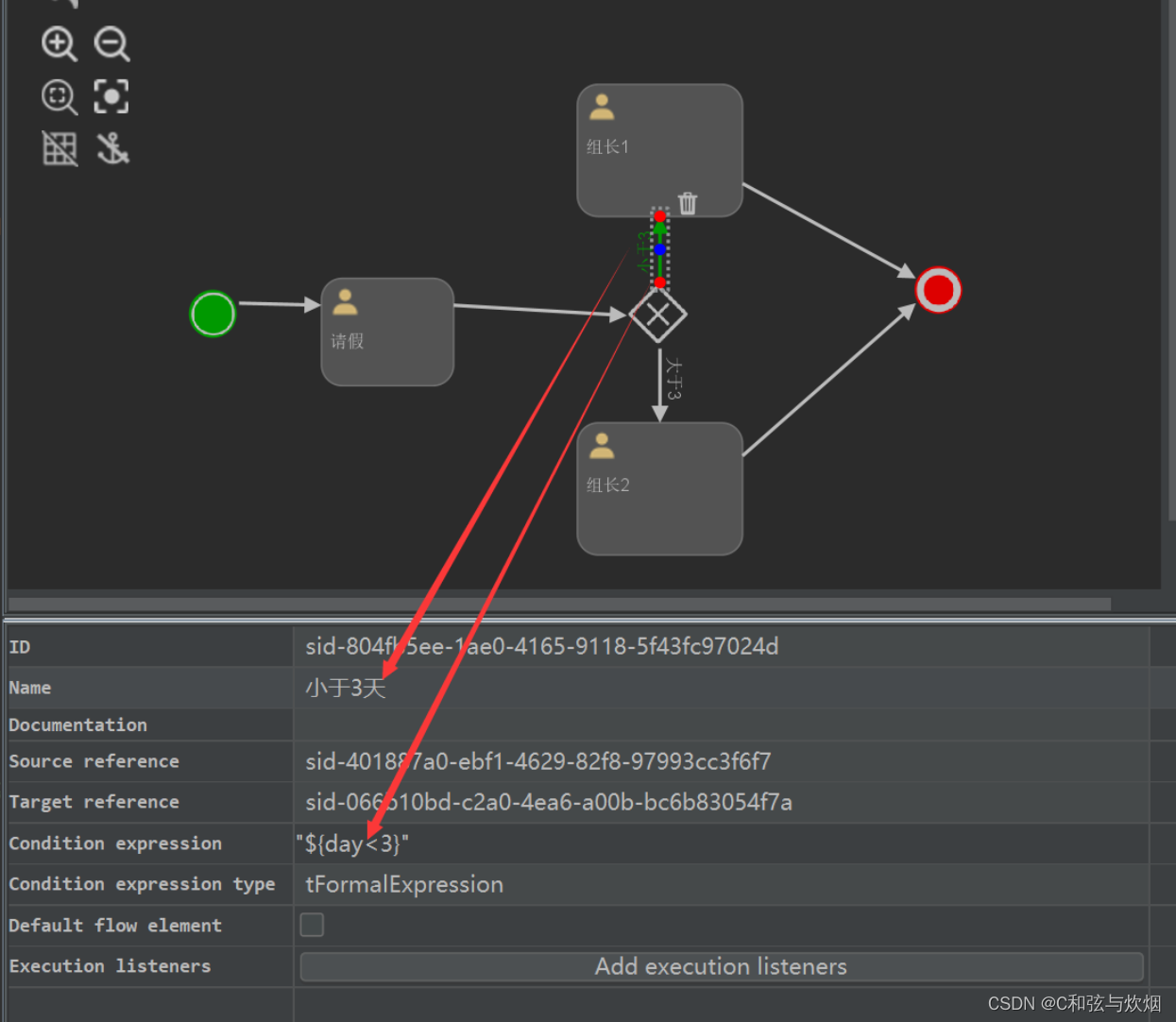1176x1022 pixels.
Task: Click the center-focus icon in the toolbar
Action: [x=111, y=96]
